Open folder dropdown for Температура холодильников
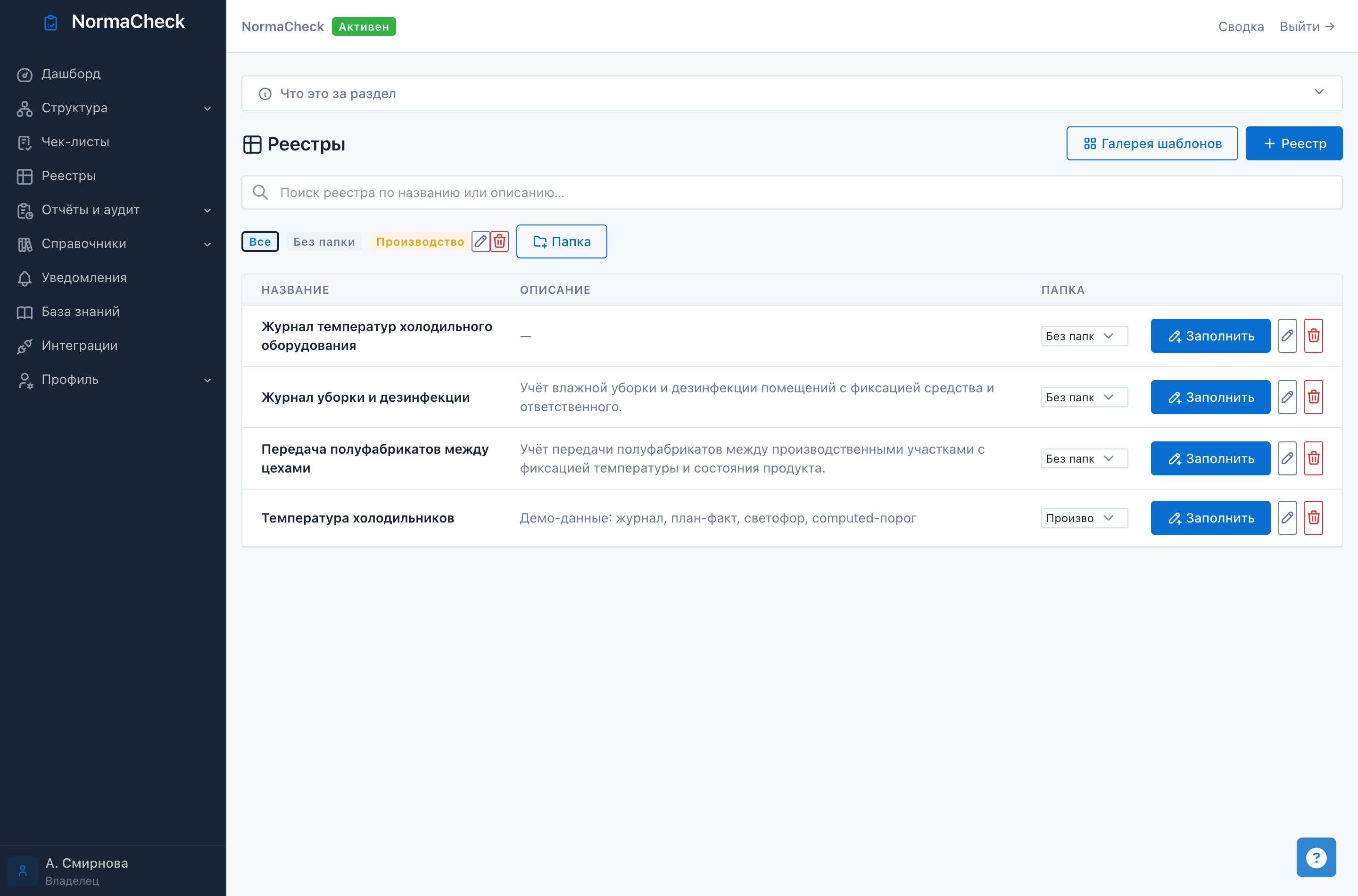The image size is (1358, 896). 1084,518
